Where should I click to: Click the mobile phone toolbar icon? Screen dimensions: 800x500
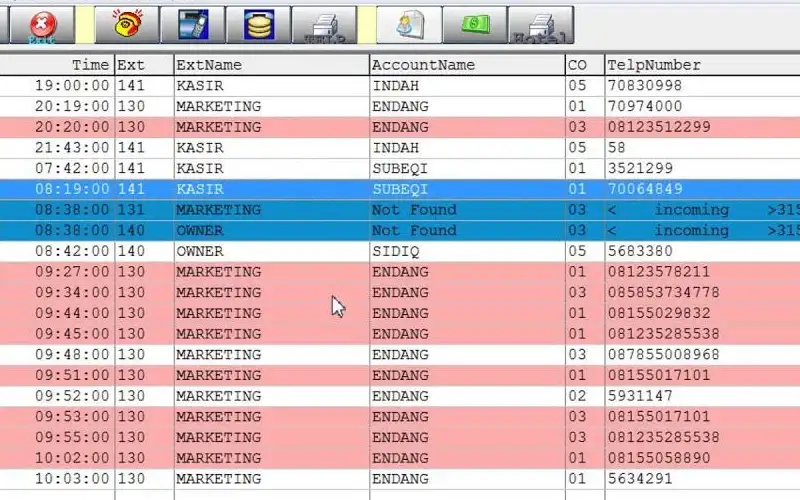[191, 24]
